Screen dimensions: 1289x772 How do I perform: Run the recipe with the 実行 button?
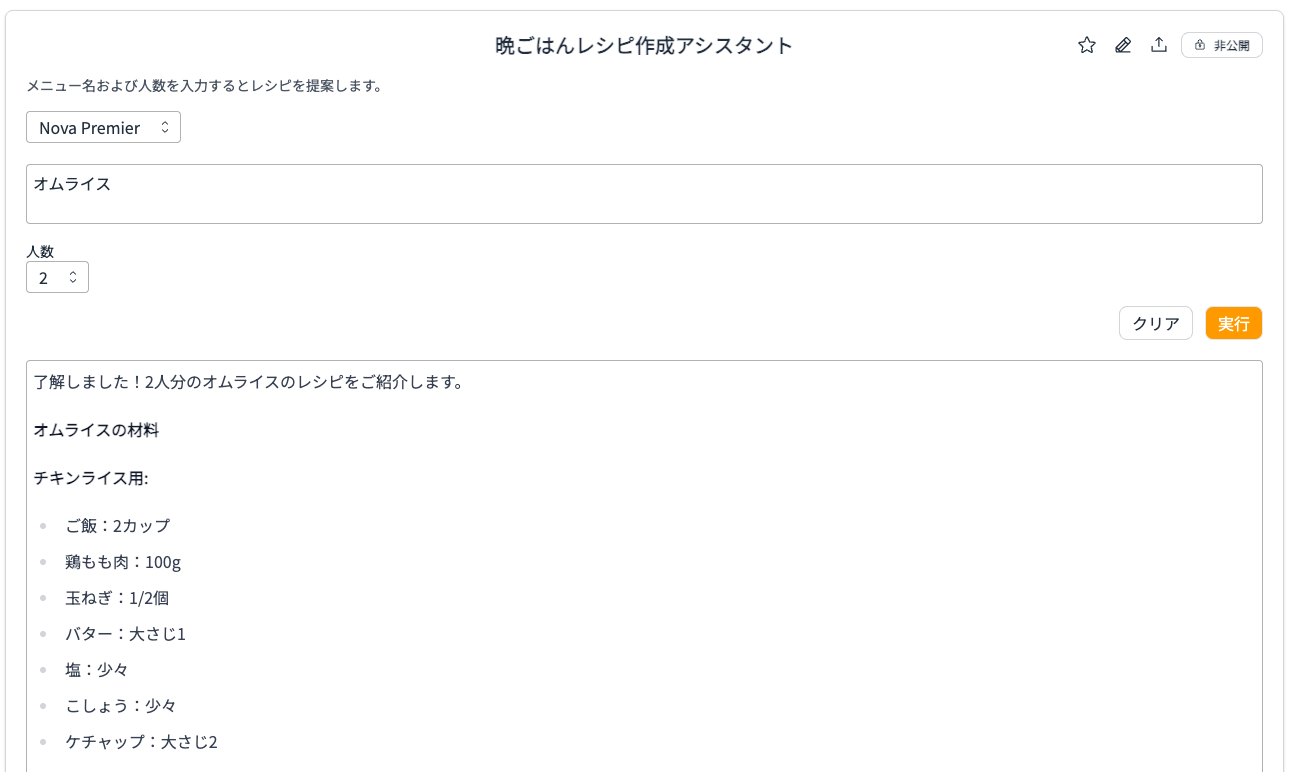1233,323
